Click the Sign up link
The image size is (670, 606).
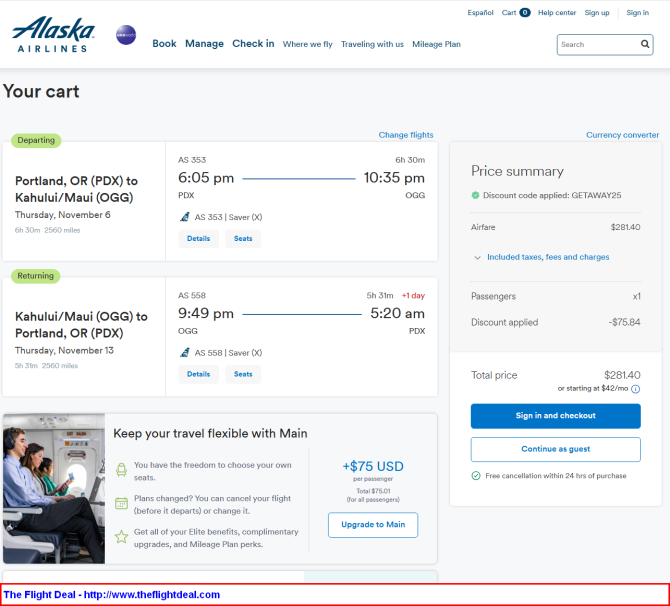click(x=597, y=12)
